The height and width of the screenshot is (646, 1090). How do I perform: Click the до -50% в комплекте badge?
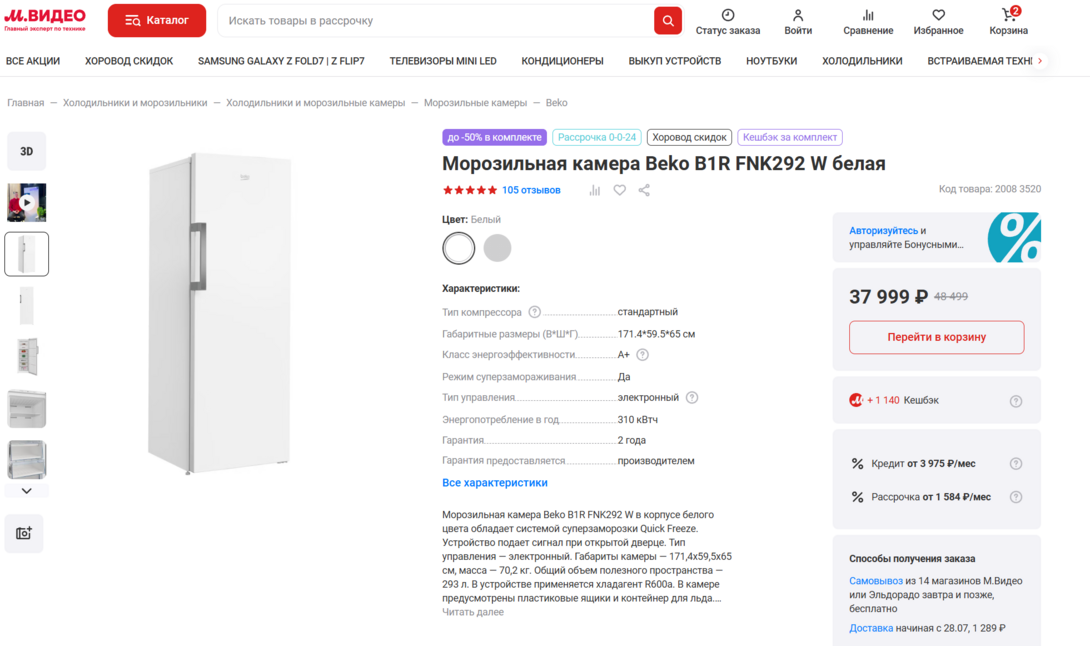click(x=494, y=137)
